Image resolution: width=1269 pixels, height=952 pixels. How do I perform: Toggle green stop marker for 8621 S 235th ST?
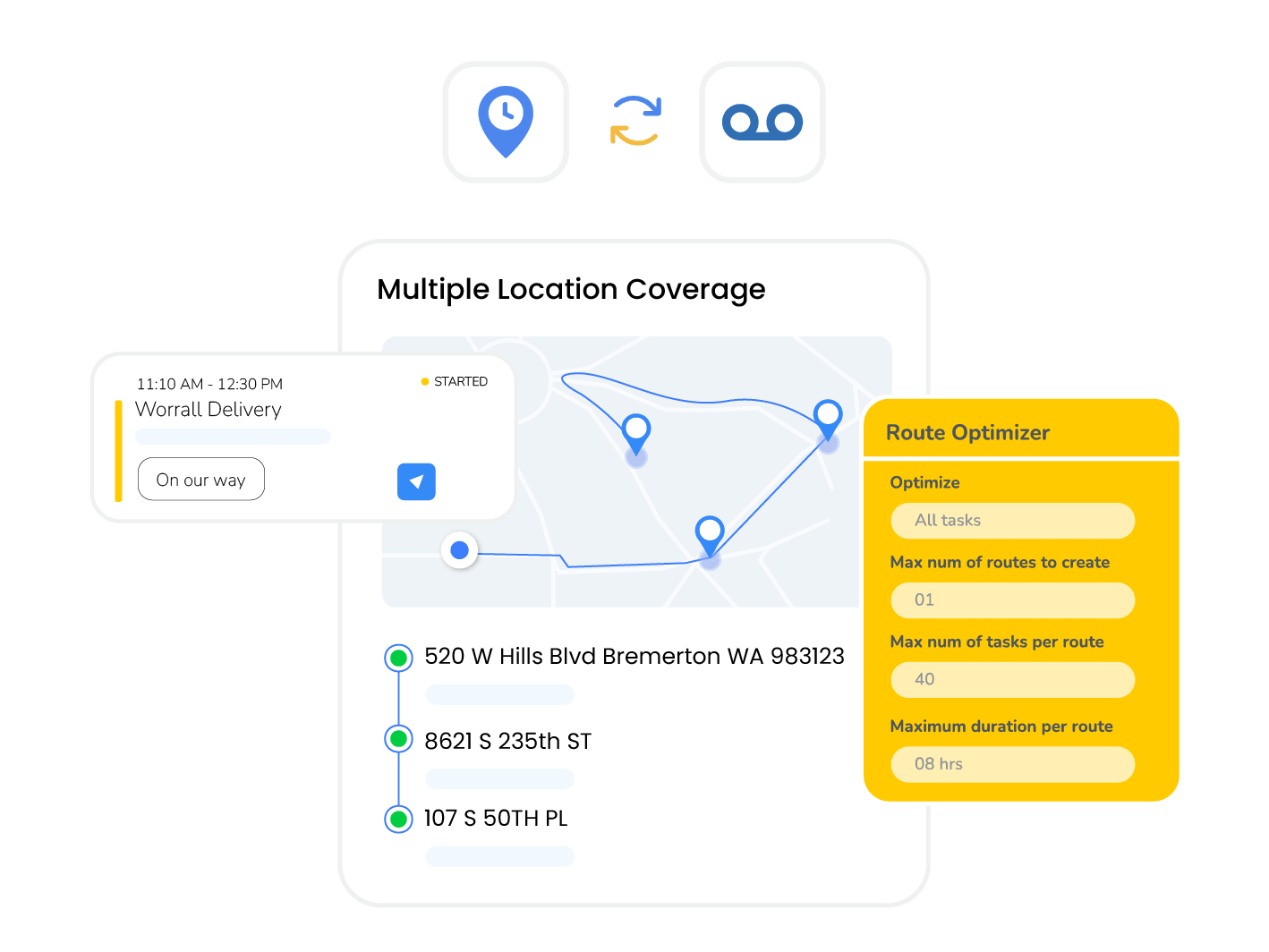(x=398, y=739)
